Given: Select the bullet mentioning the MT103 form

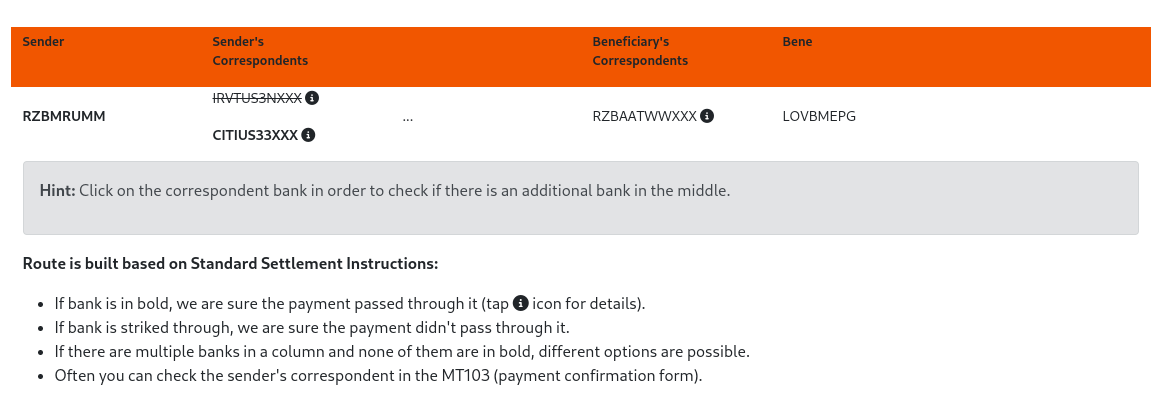Looking at the screenshot, I should tap(378, 376).
